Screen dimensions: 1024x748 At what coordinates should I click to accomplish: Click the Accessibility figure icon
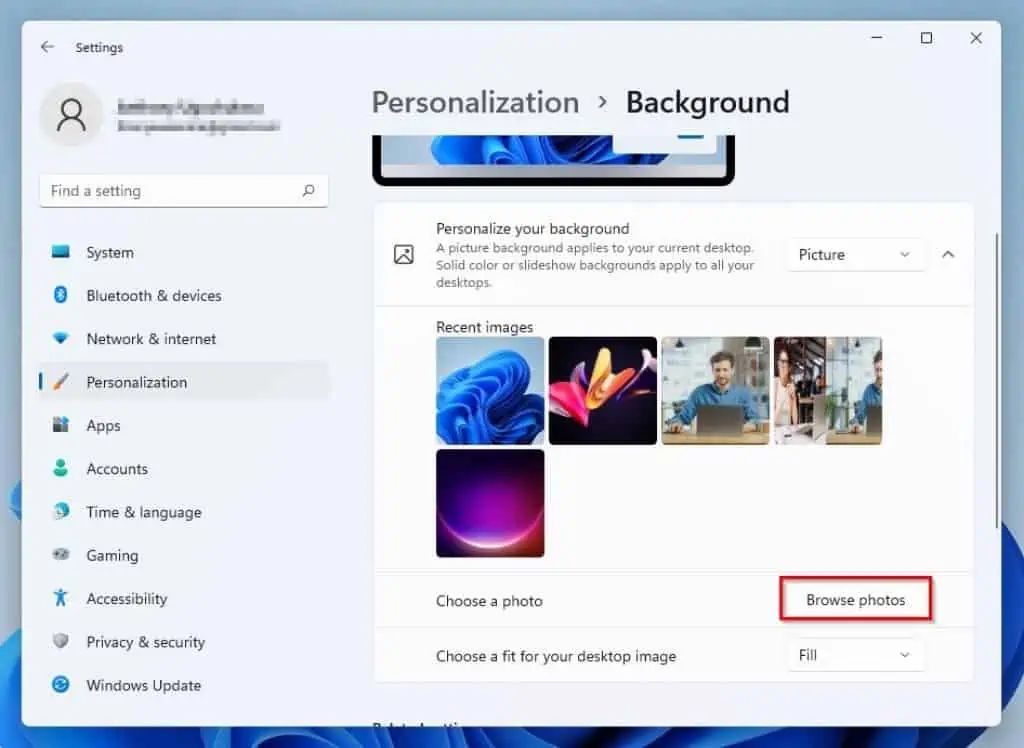pyautogui.click(x=61, y=598)
